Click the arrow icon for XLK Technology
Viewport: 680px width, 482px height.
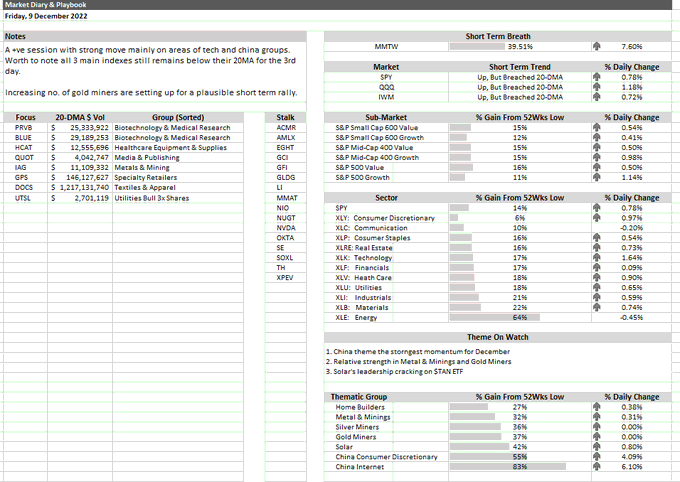(x=597, y=257)
